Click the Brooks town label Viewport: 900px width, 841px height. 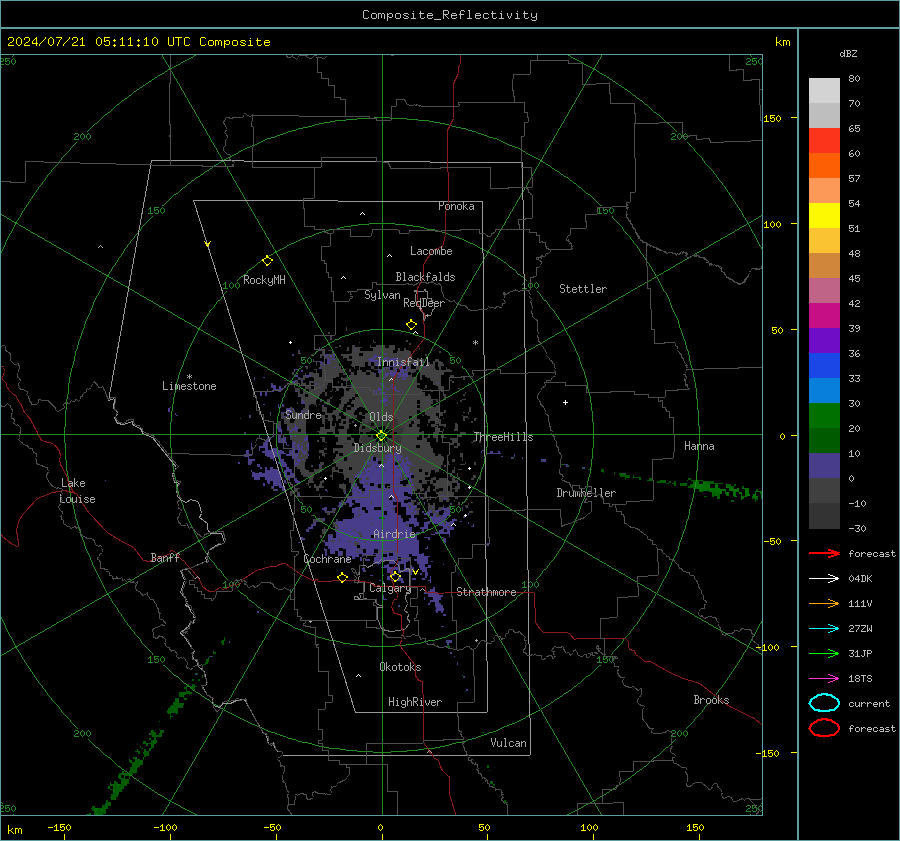[711, 700]
